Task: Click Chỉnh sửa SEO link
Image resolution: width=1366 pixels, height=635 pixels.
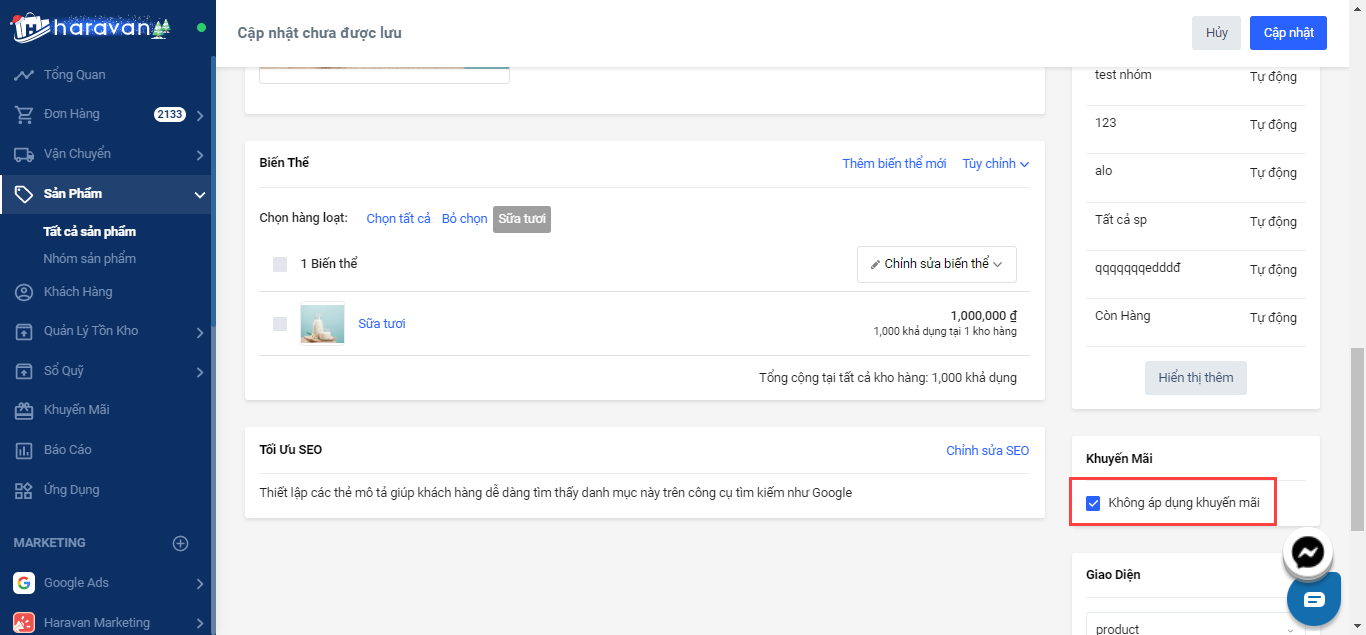Action: (987, 451)
